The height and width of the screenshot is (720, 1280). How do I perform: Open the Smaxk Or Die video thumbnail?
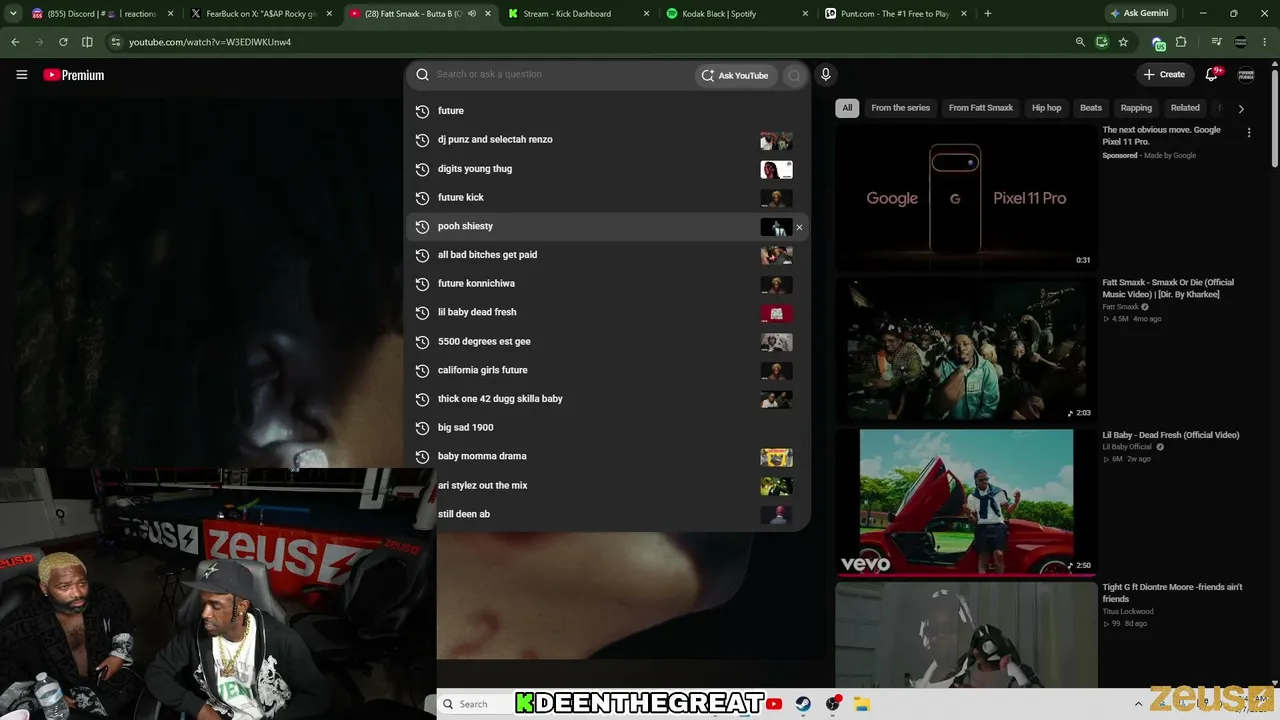966,349
